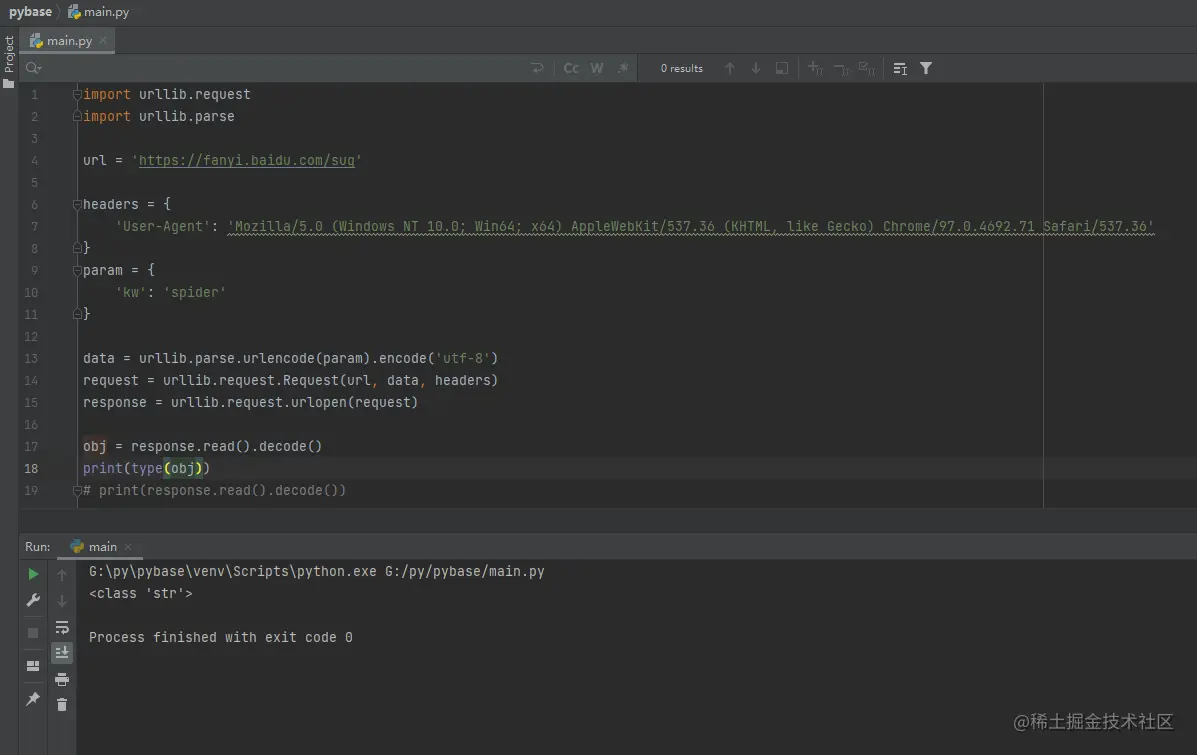Toggle soft-wrap in run console
This screenshot has width=1197, height=755.
(x=62, y=628)
